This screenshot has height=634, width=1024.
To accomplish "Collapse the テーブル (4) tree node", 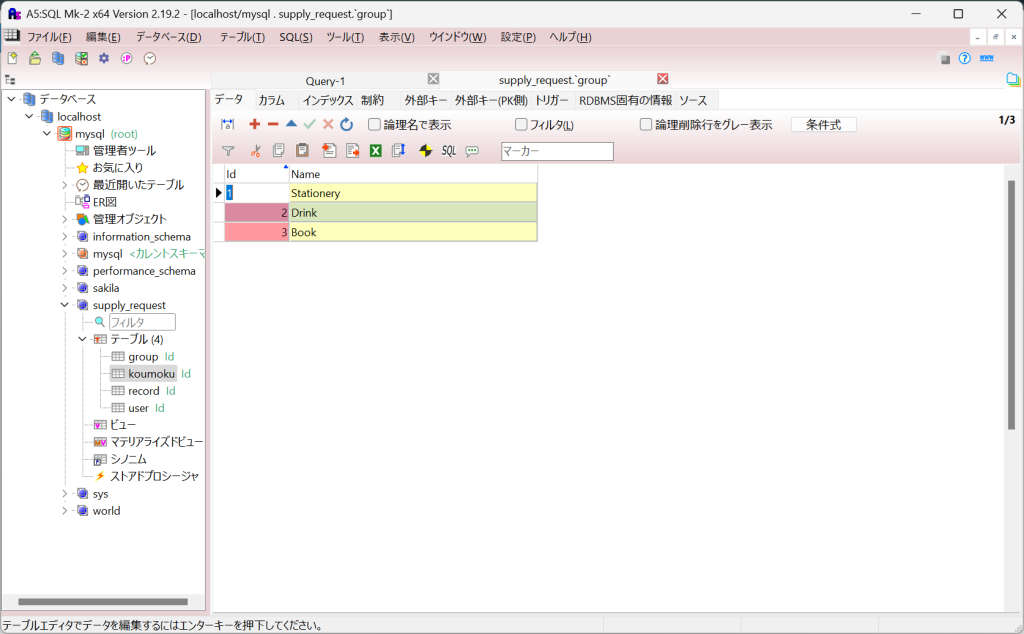I will click(83, 339).
